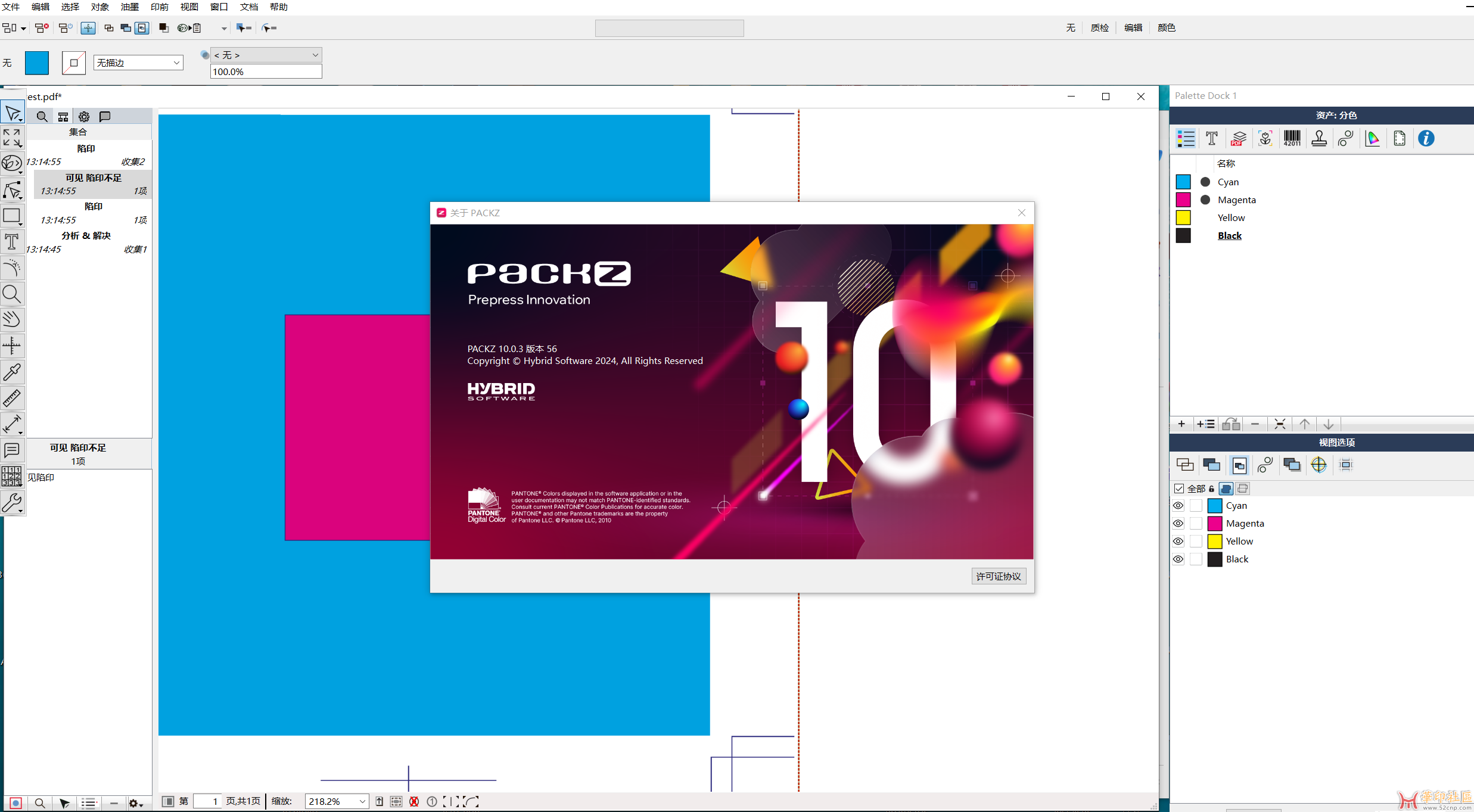Viewport: 1474px width, 812px height.
Task: Hide the Black separation eye icon
Action: [1178, 559]
